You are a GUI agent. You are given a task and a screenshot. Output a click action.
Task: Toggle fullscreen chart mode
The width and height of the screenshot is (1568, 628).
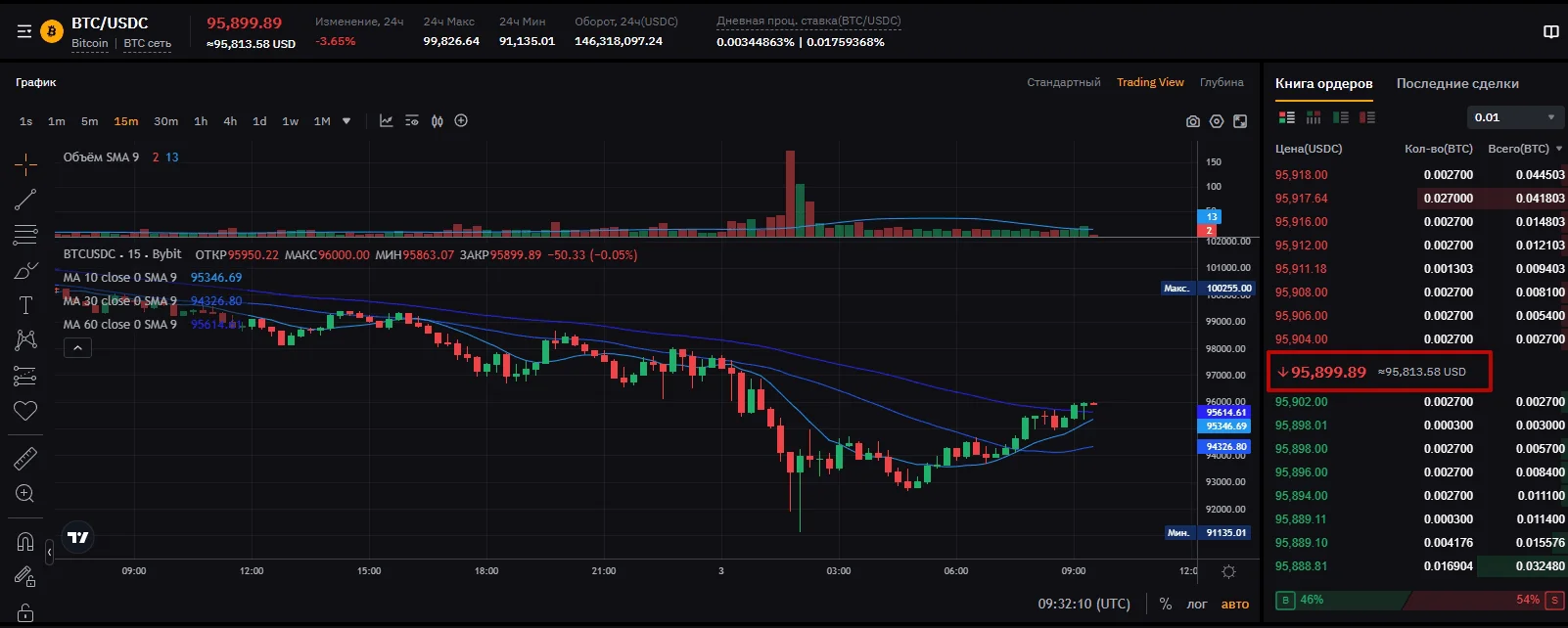[1240, 121]
